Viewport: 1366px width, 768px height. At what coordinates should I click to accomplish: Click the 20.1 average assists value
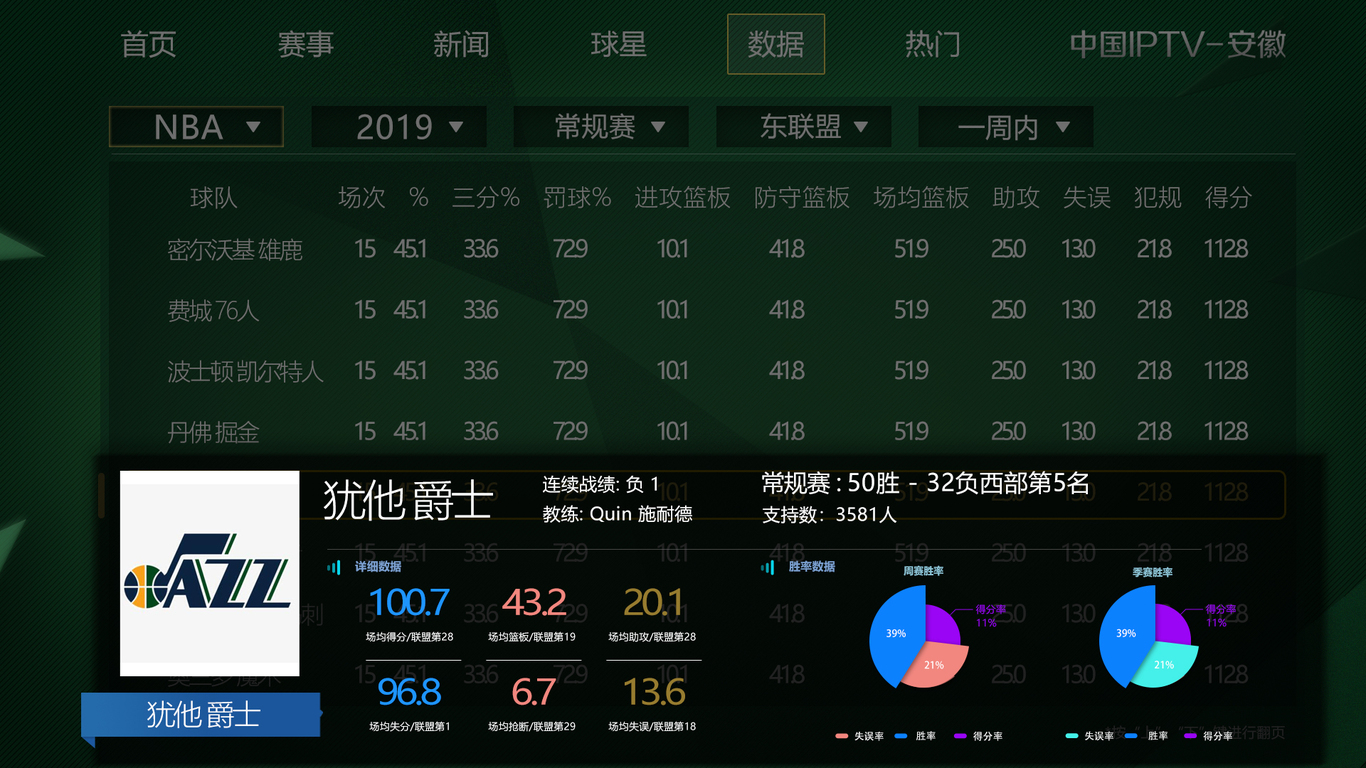coord(653,603)
